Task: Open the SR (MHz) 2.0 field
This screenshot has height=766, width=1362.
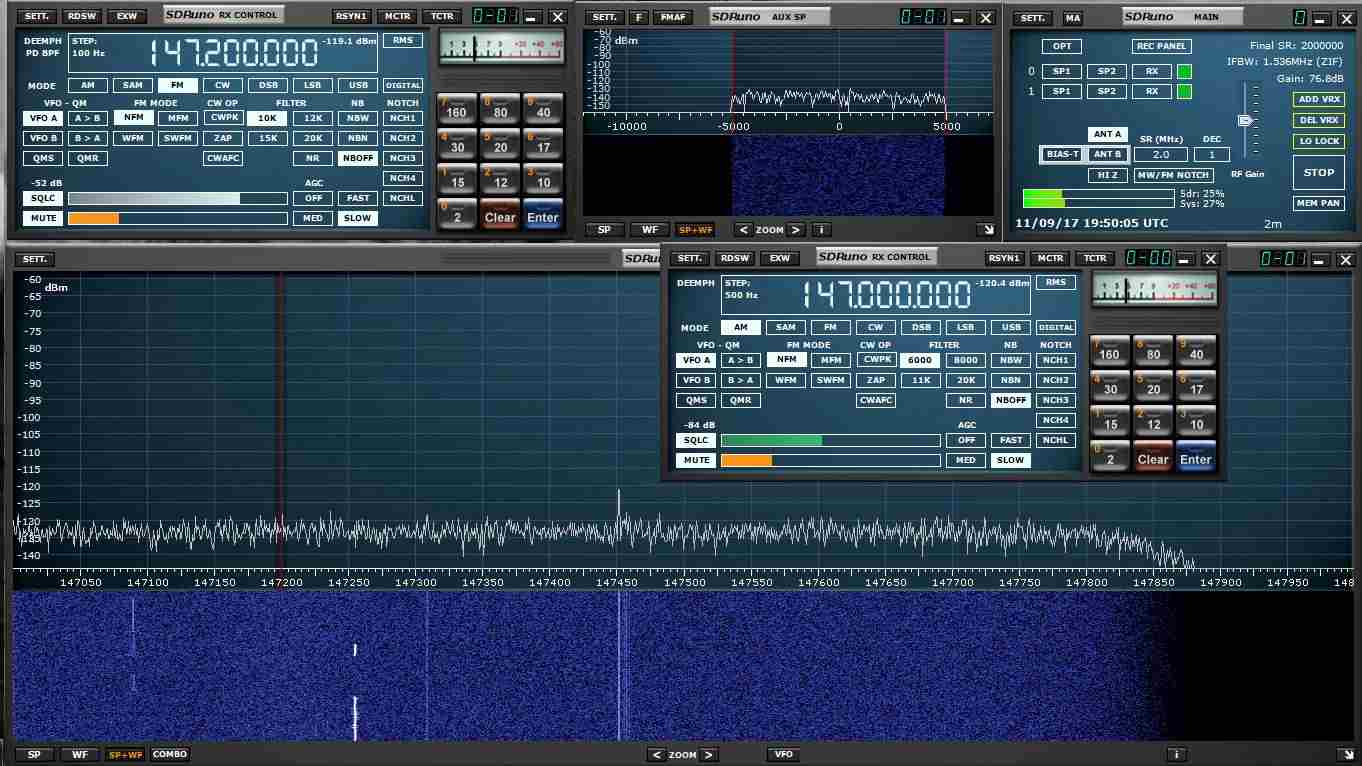Action: pyautogui.click(x=1161, y=154)
